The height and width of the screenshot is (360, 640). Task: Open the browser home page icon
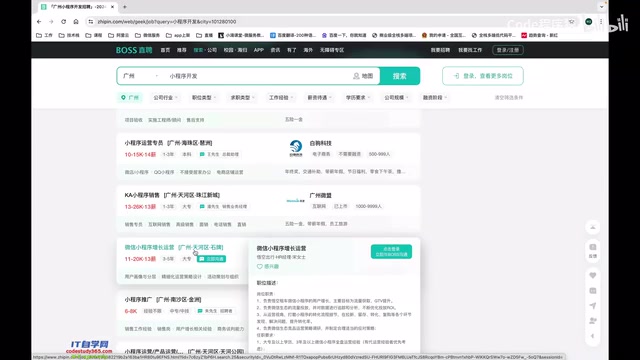coord(76,22)
